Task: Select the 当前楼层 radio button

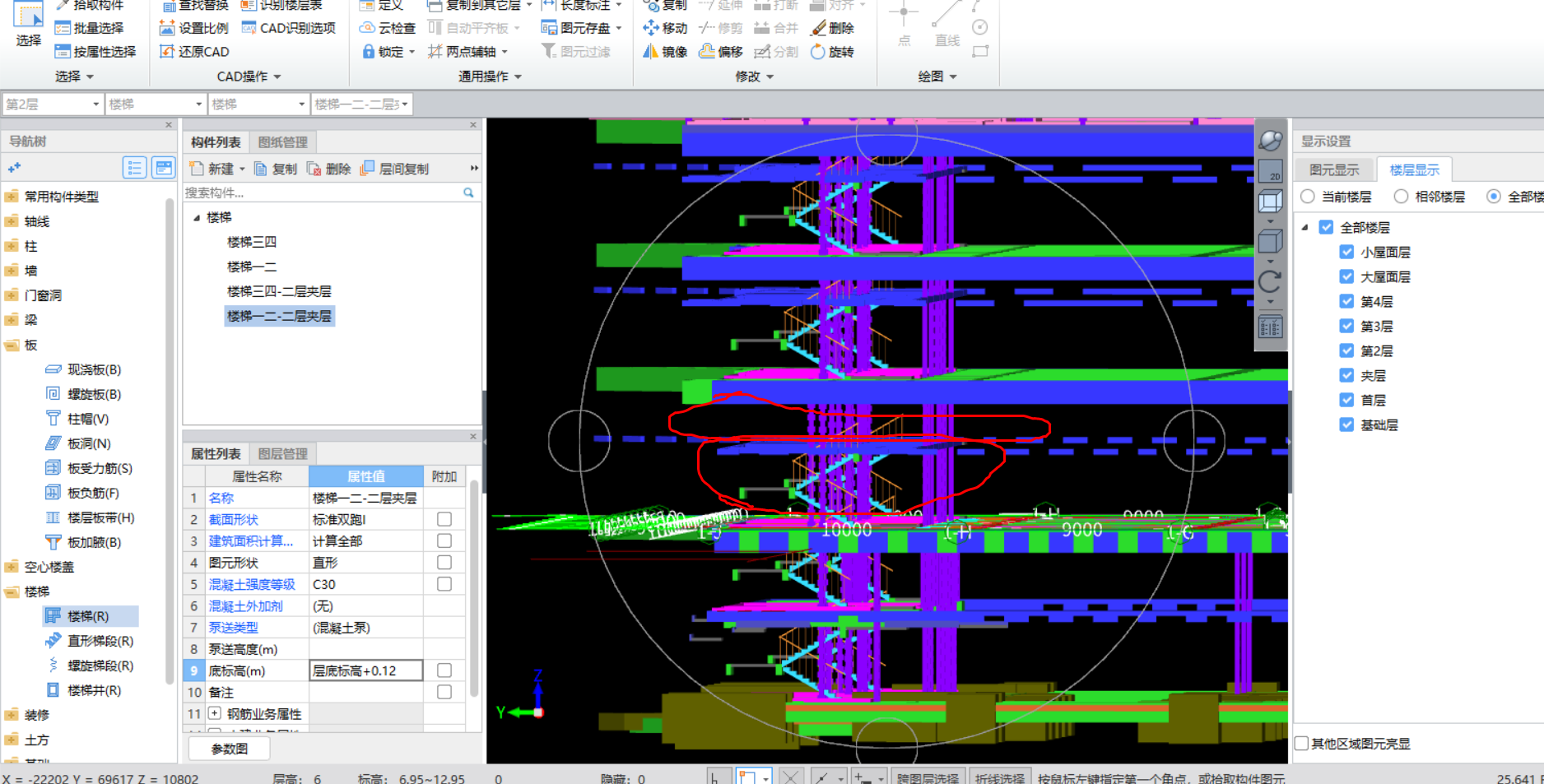Action: pos(1308,197)
